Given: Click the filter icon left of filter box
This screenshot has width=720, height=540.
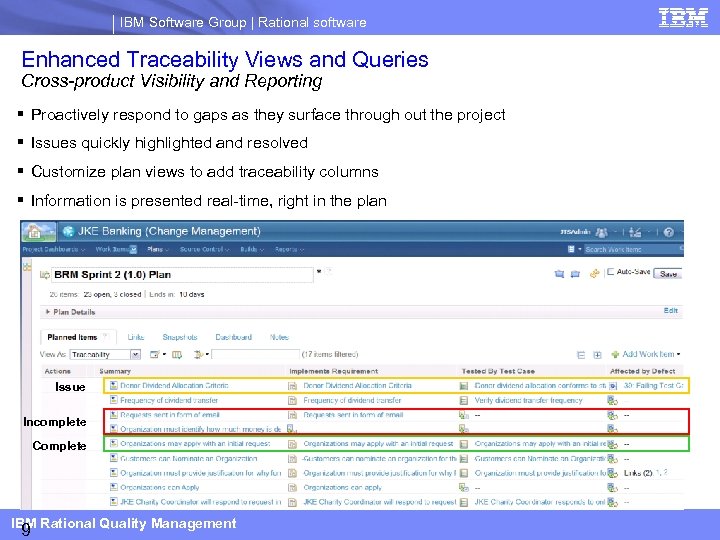Looking at the screenshot, I should (x=198, y=354).
